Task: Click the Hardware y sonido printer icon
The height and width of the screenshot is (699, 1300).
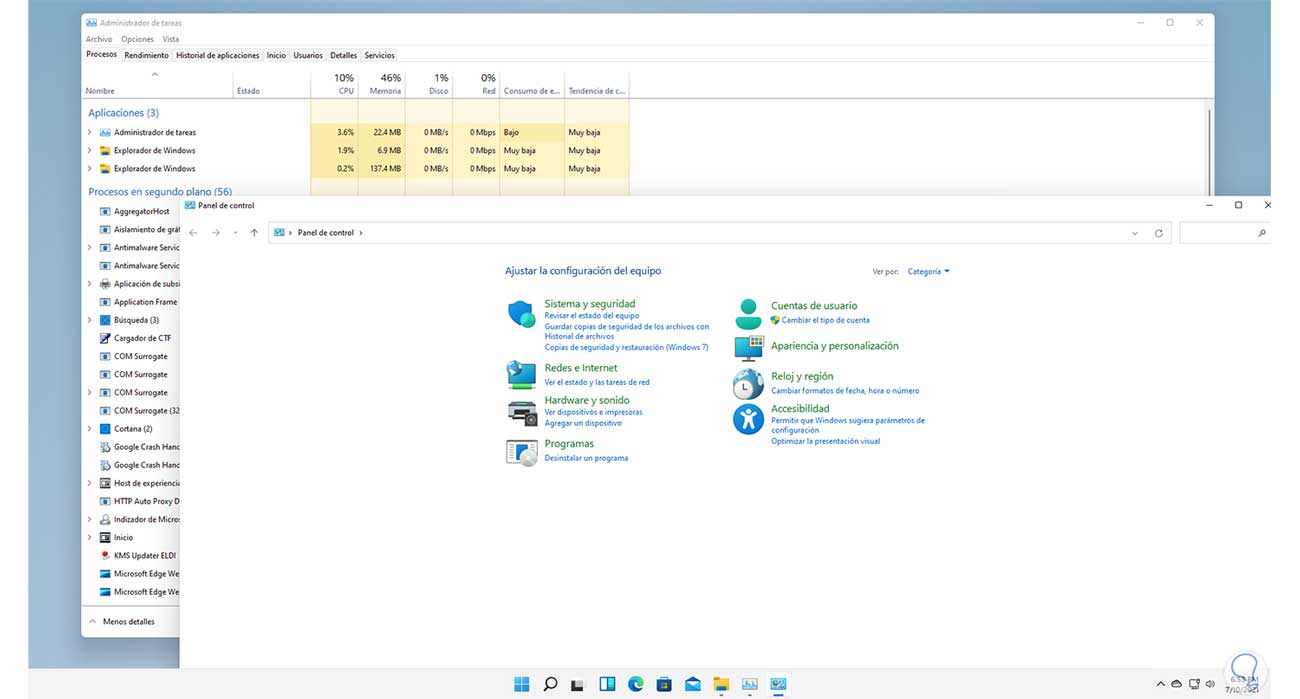Action: [521, 410]
